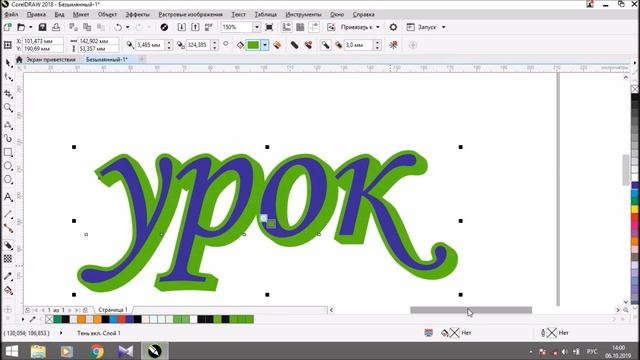Click the full-screen preview icon
The height and width of the screenshot is (360, 640).
(x=269, y=27)
